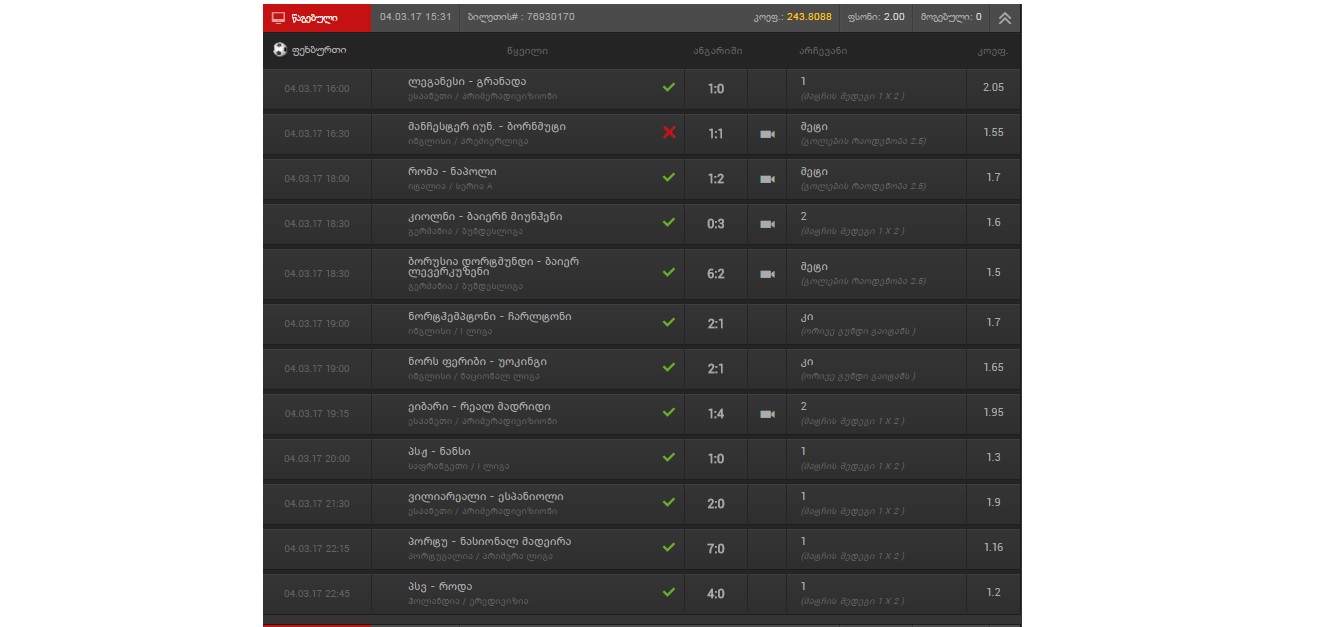
Task: Click green checkmark in the 4:0 score row
Action: 669,592
